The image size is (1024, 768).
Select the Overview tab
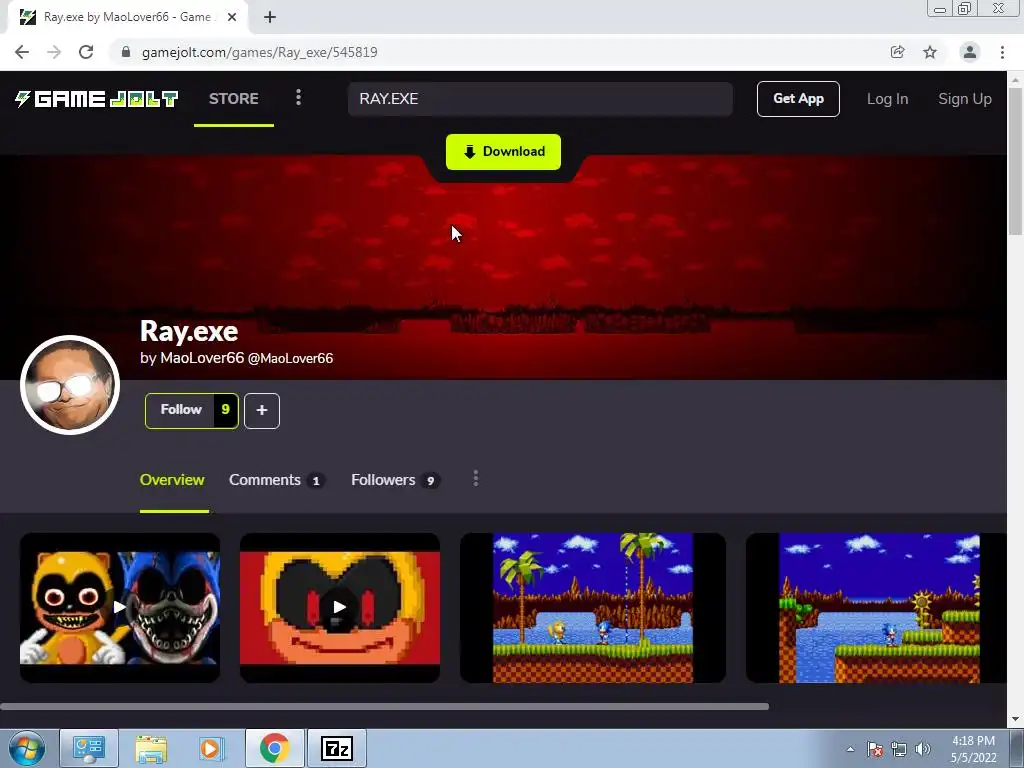point(172,480)
